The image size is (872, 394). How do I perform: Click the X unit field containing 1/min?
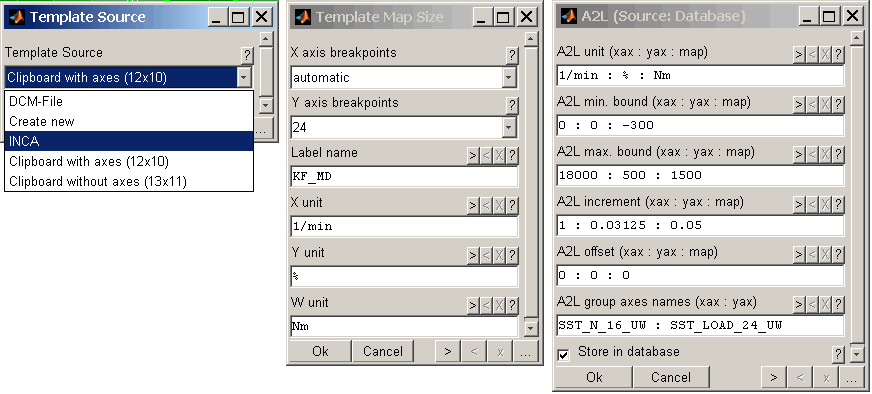point(404,226)
